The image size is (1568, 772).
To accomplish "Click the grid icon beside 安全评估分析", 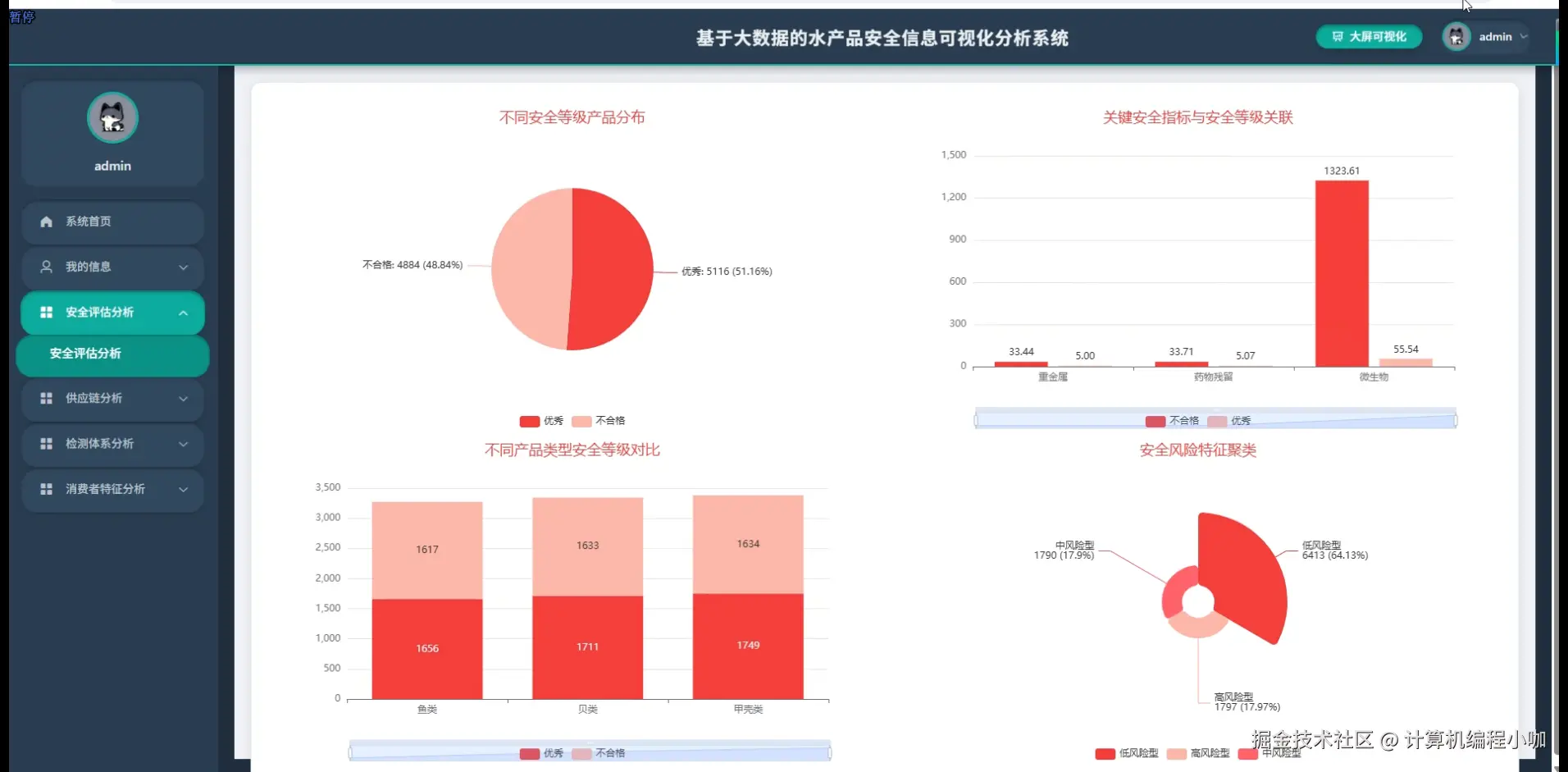I will (46, 312).
